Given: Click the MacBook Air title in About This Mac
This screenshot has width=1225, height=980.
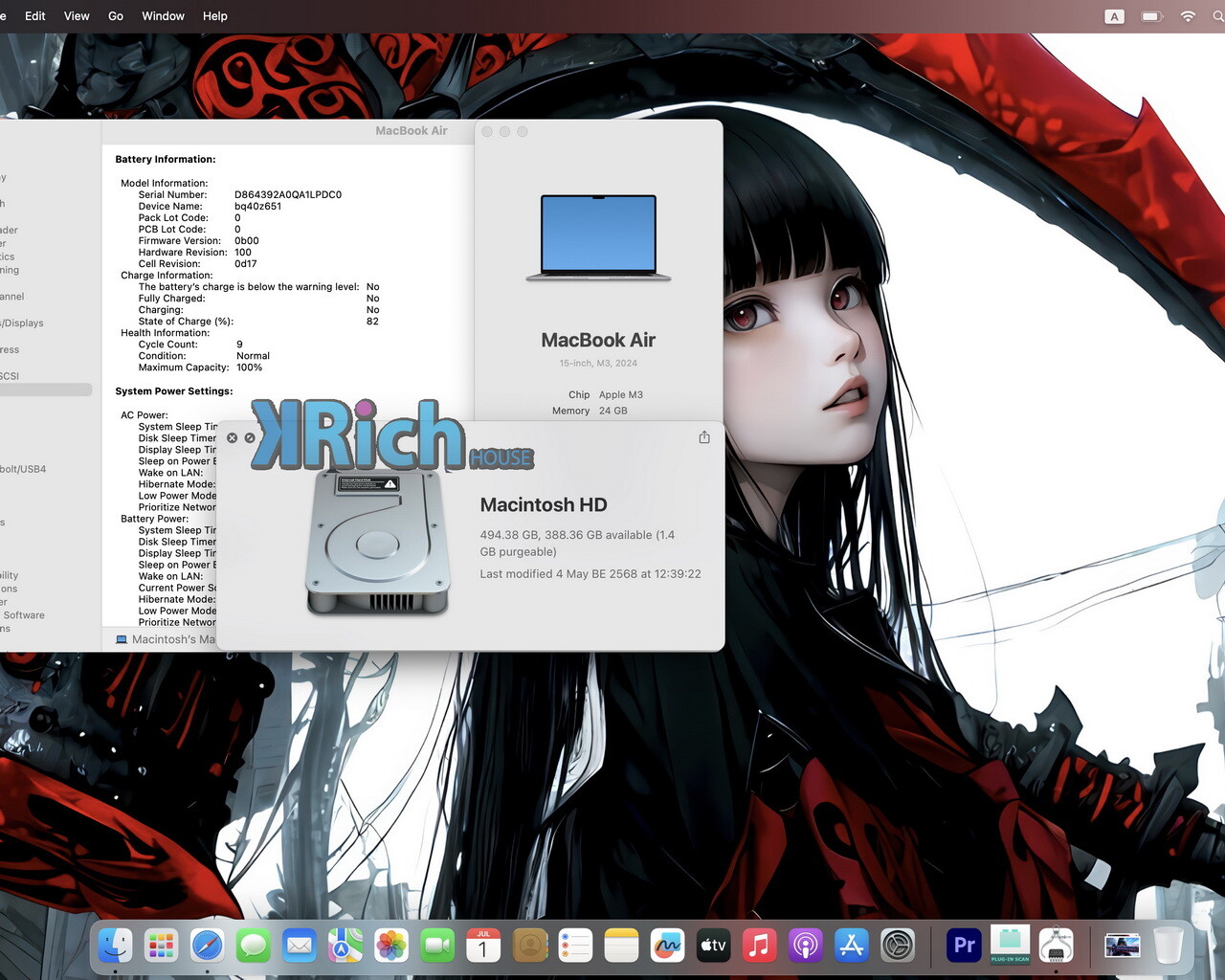Looking at the screenshot, I should click(x=598, y=340).
